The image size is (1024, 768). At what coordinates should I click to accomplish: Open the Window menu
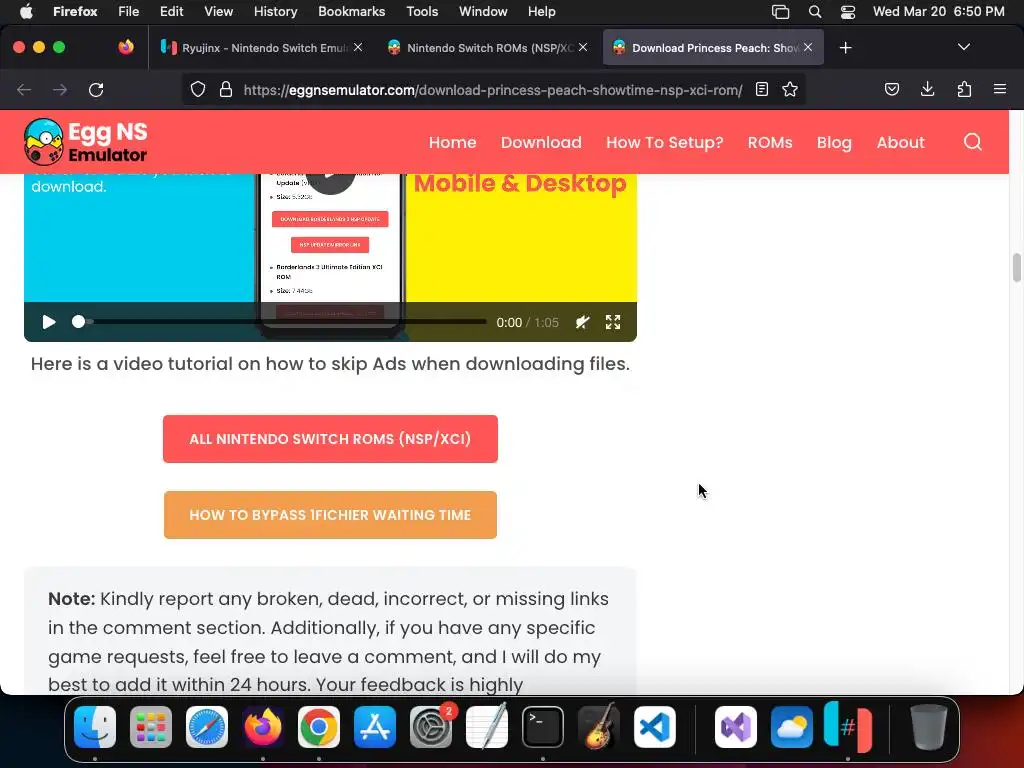point(483,11)
